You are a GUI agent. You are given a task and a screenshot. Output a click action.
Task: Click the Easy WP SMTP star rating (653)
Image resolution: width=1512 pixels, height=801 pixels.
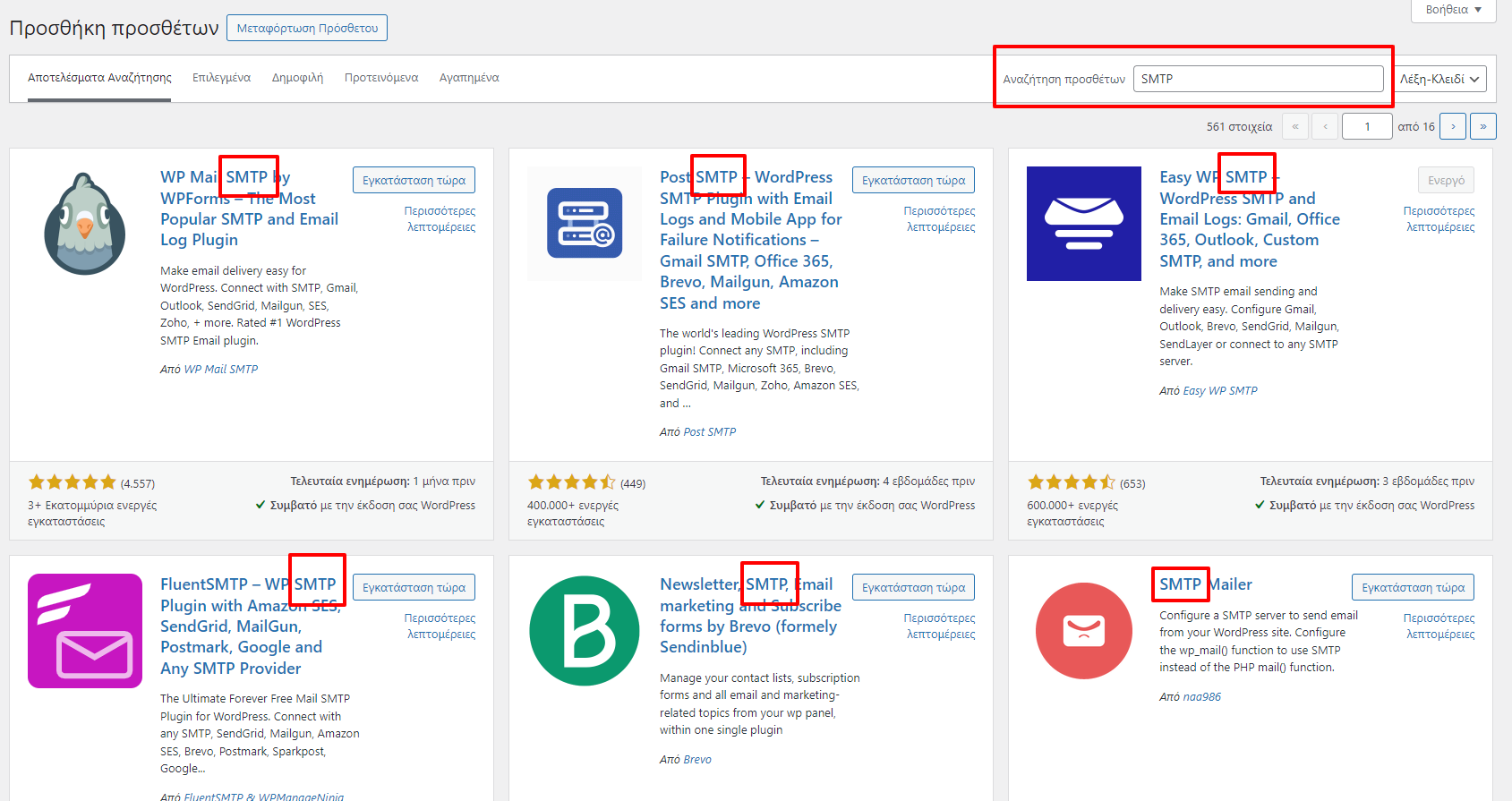click(1072, 482)
